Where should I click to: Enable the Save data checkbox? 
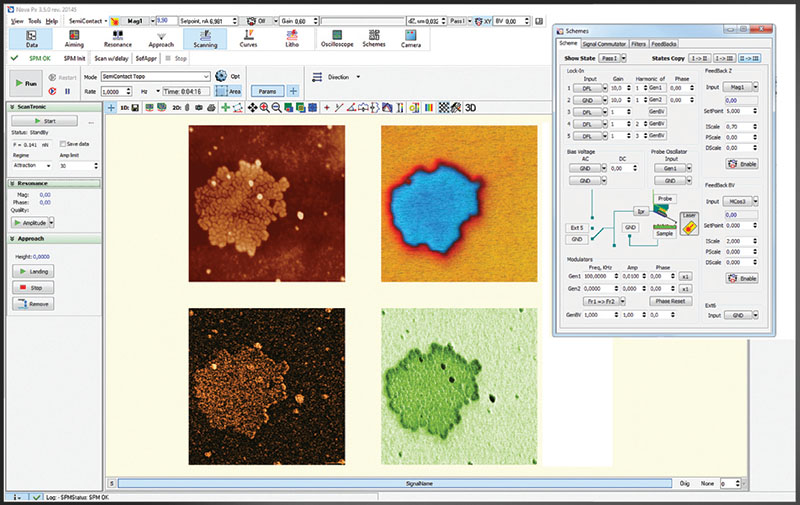pyautogui.click(x=63, y=144)
